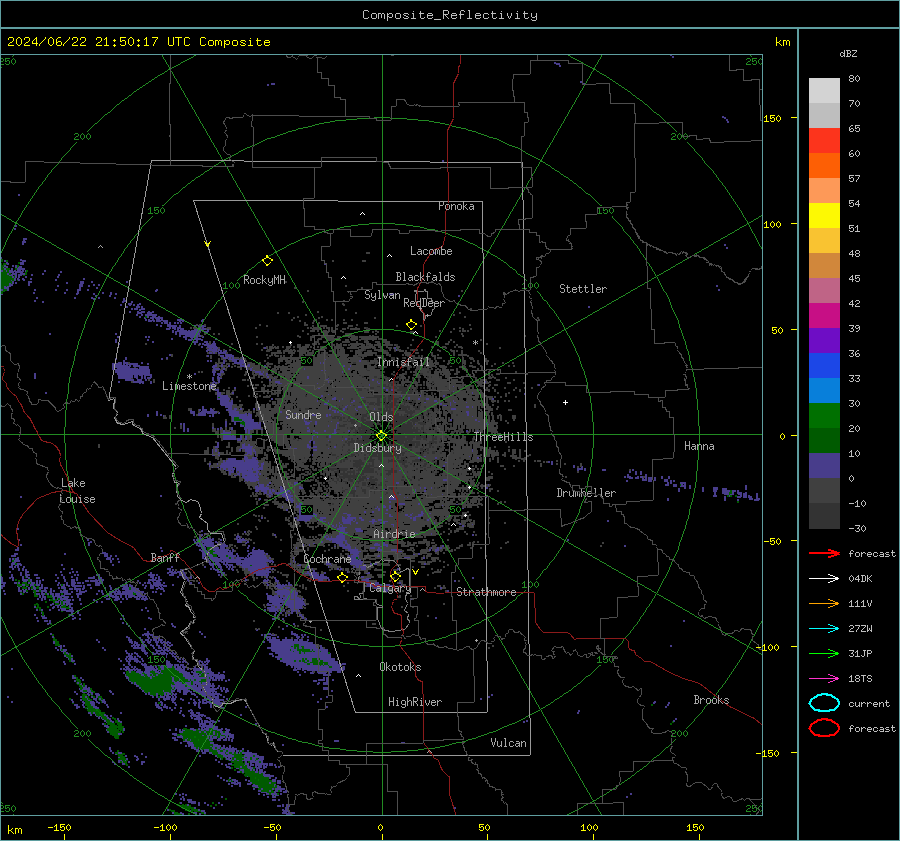Image resolution: width=900 pixels, height=841 pixels.
Task: Select the slate-purple 0-10 dBZ swatch
Action: (824, 466)
